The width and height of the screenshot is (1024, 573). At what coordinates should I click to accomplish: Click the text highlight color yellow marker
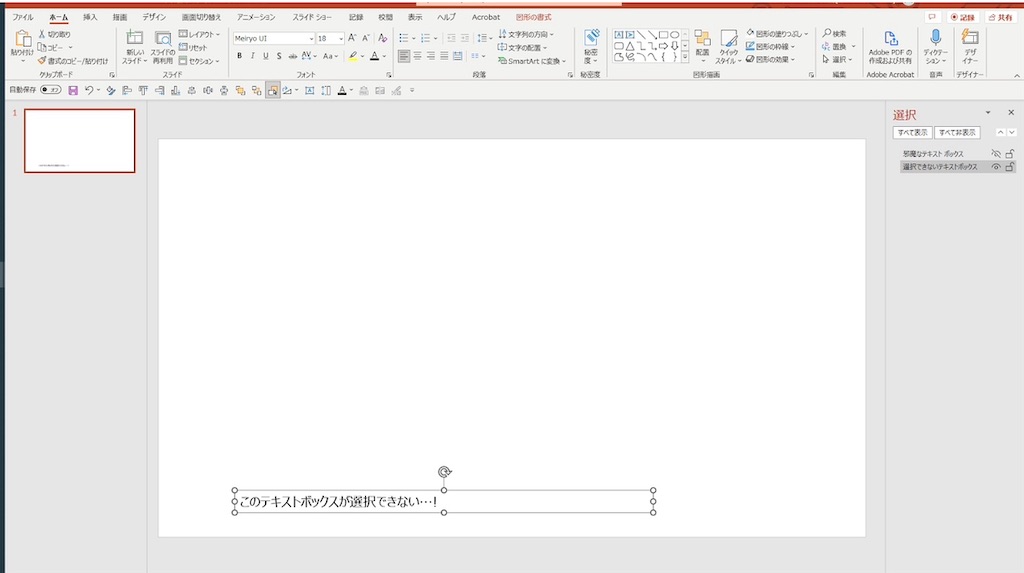click(x=353, y=56)
